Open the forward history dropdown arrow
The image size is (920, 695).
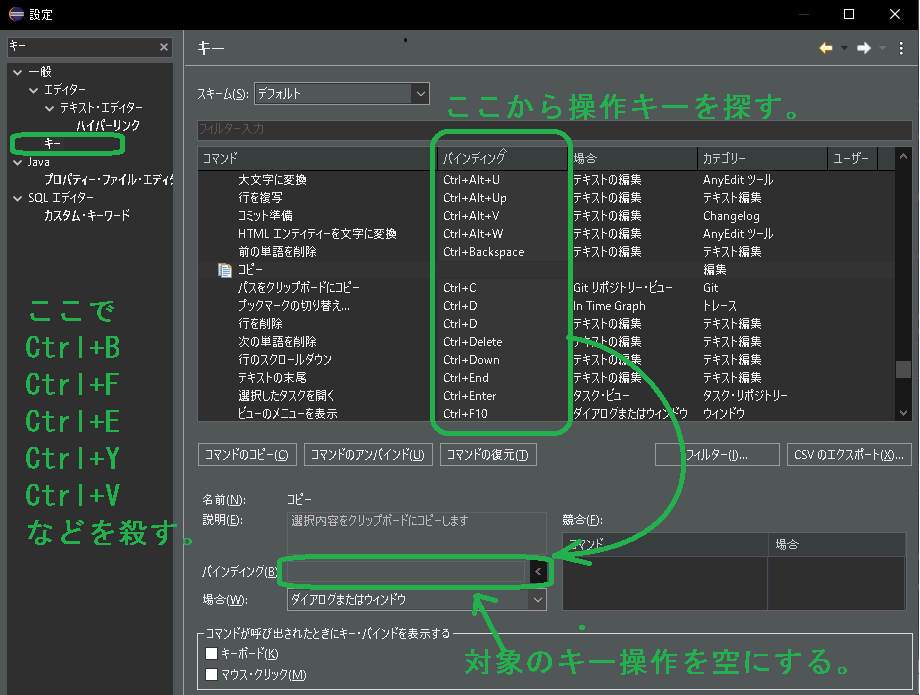(882, 48)
